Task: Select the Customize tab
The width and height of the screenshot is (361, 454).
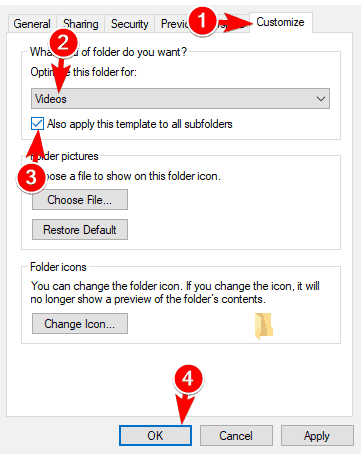Action: point(280,22)
